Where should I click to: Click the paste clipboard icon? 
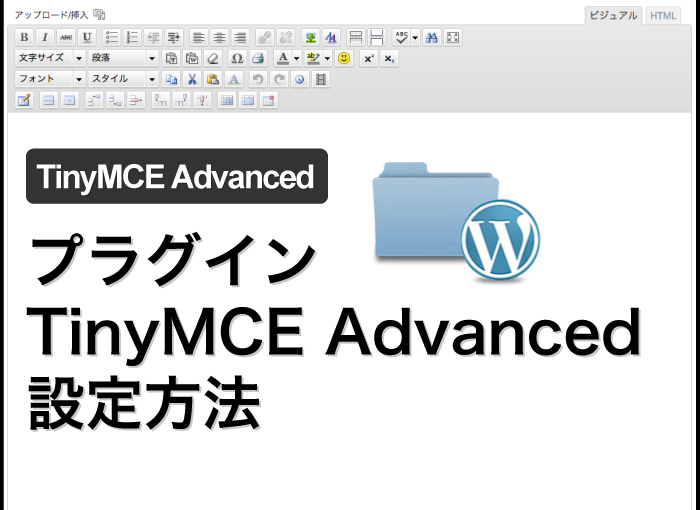pyautogui.click(x=213, y=79)
